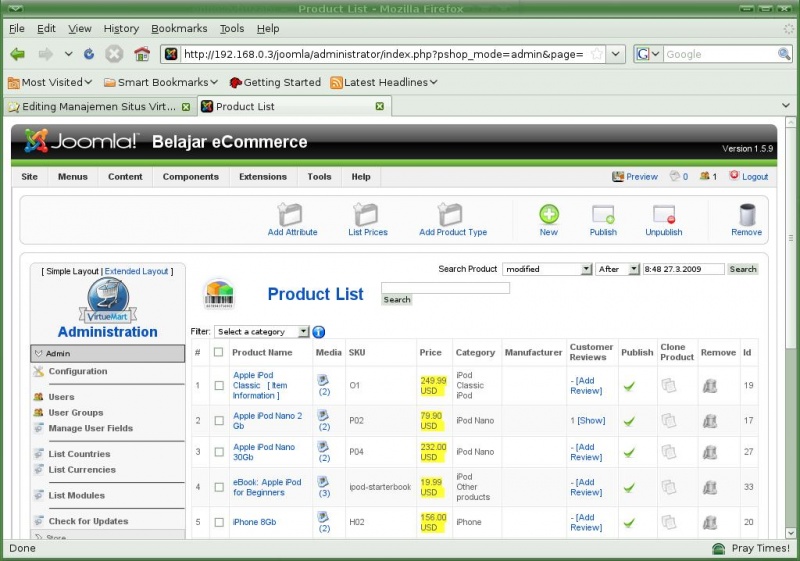The image size is (800, 561).
Task: Click the Add Attribute toolbar icon
Action: click(291, 215)
